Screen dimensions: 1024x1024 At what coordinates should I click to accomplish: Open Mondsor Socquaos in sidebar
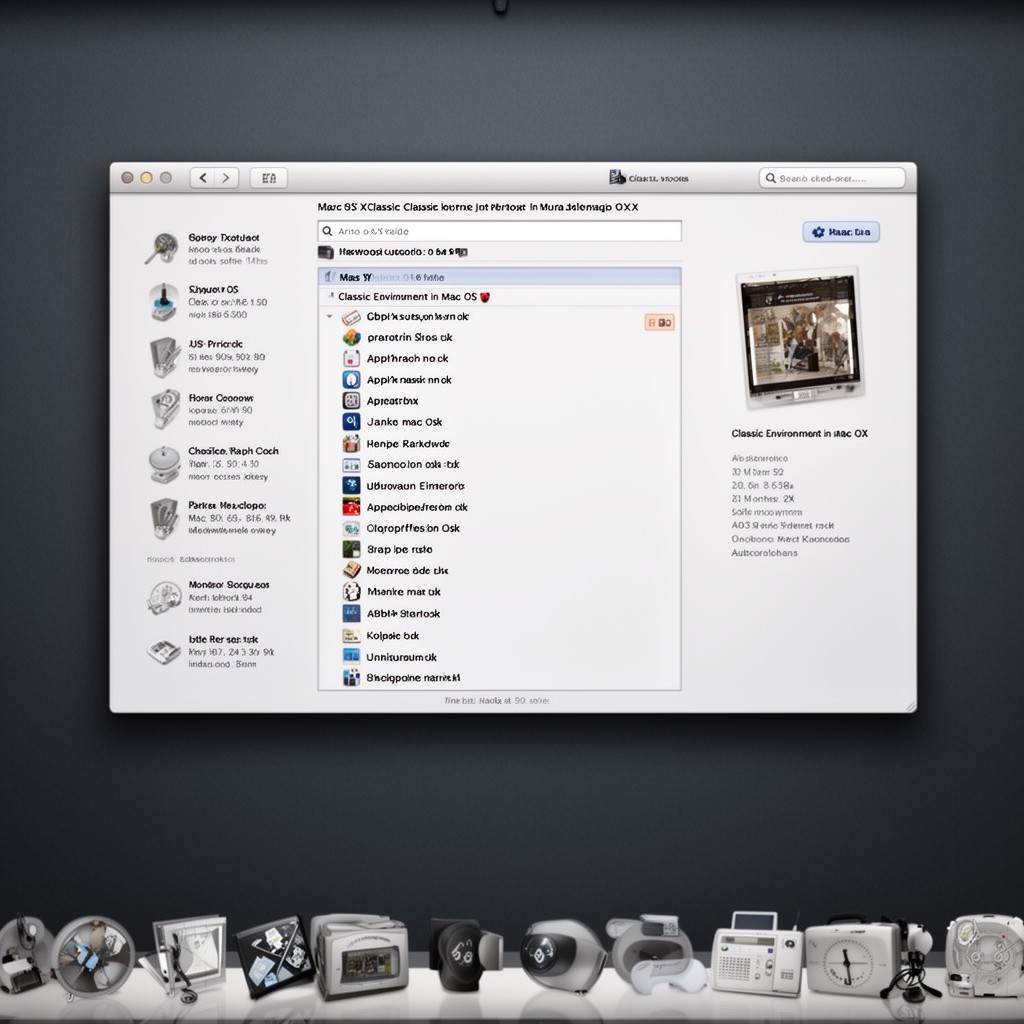[x=209, y=598]
